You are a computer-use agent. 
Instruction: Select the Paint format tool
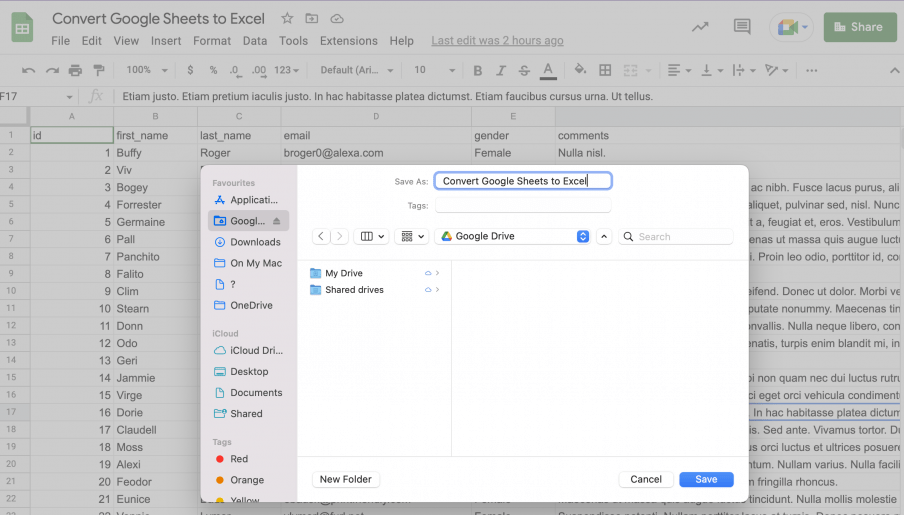pyautogui.click(x=99, y=70)
